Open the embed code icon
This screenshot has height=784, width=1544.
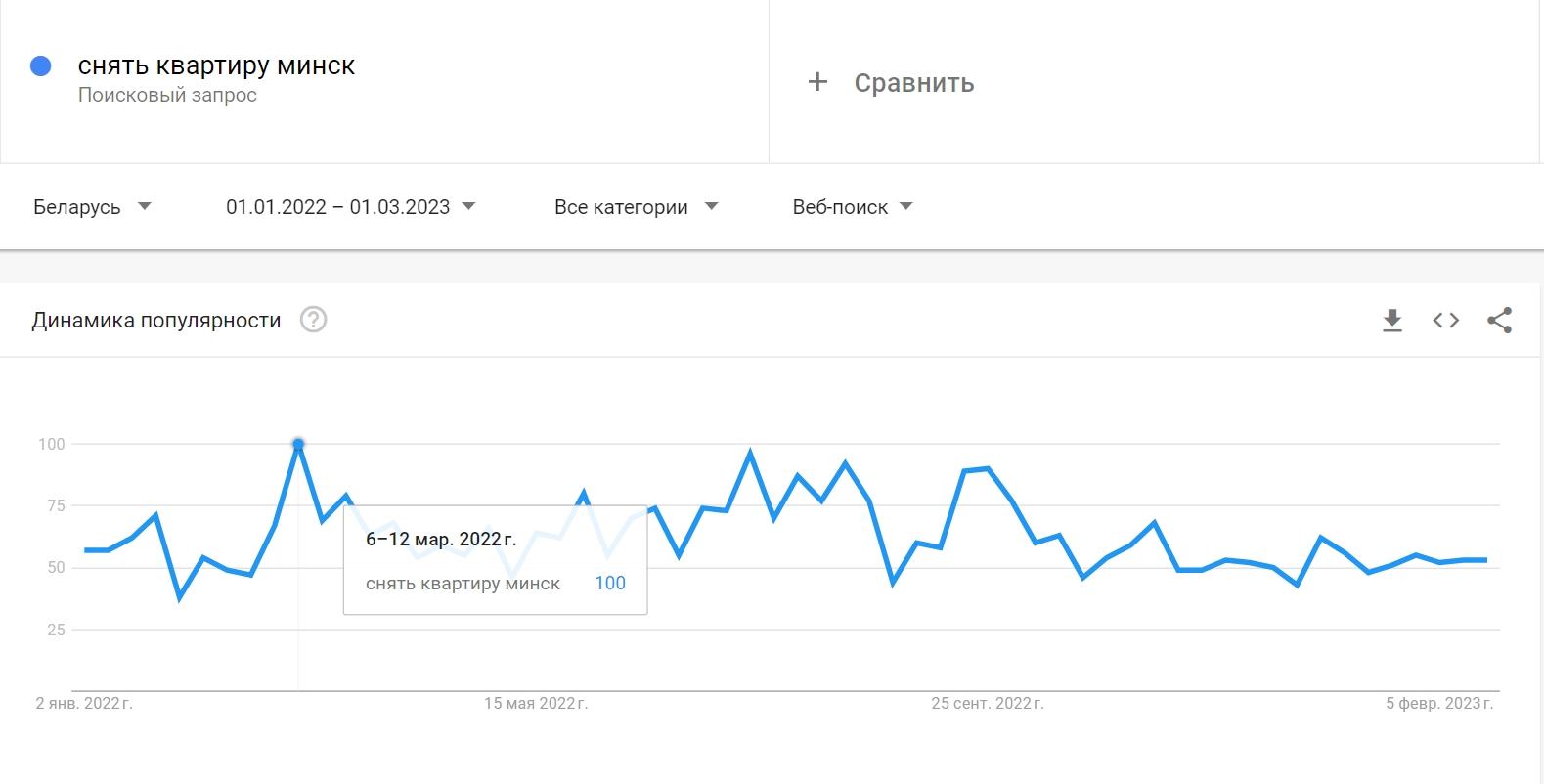click(x=1446, y=321)
